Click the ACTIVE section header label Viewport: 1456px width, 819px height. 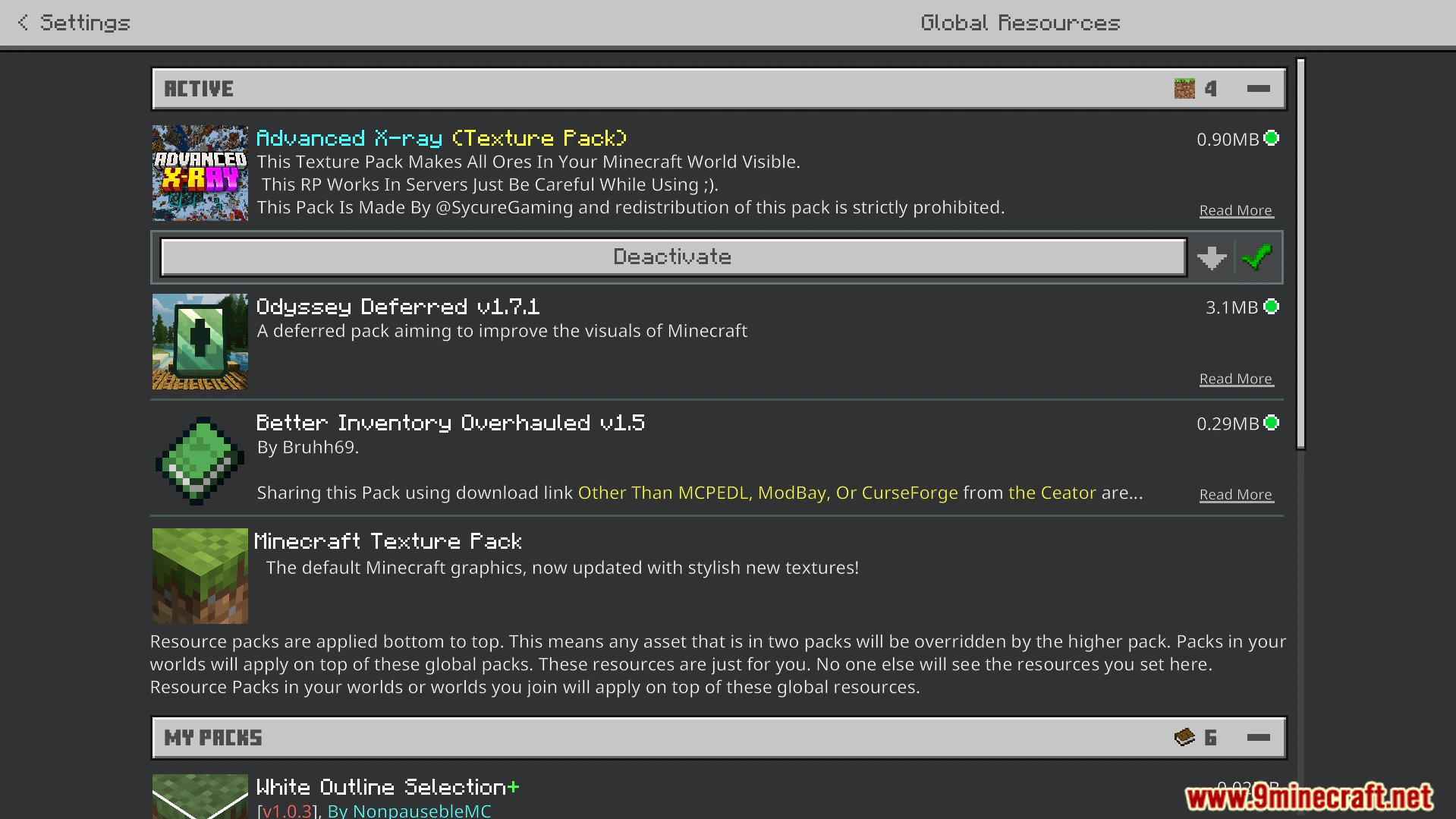(x=199, y=89)
